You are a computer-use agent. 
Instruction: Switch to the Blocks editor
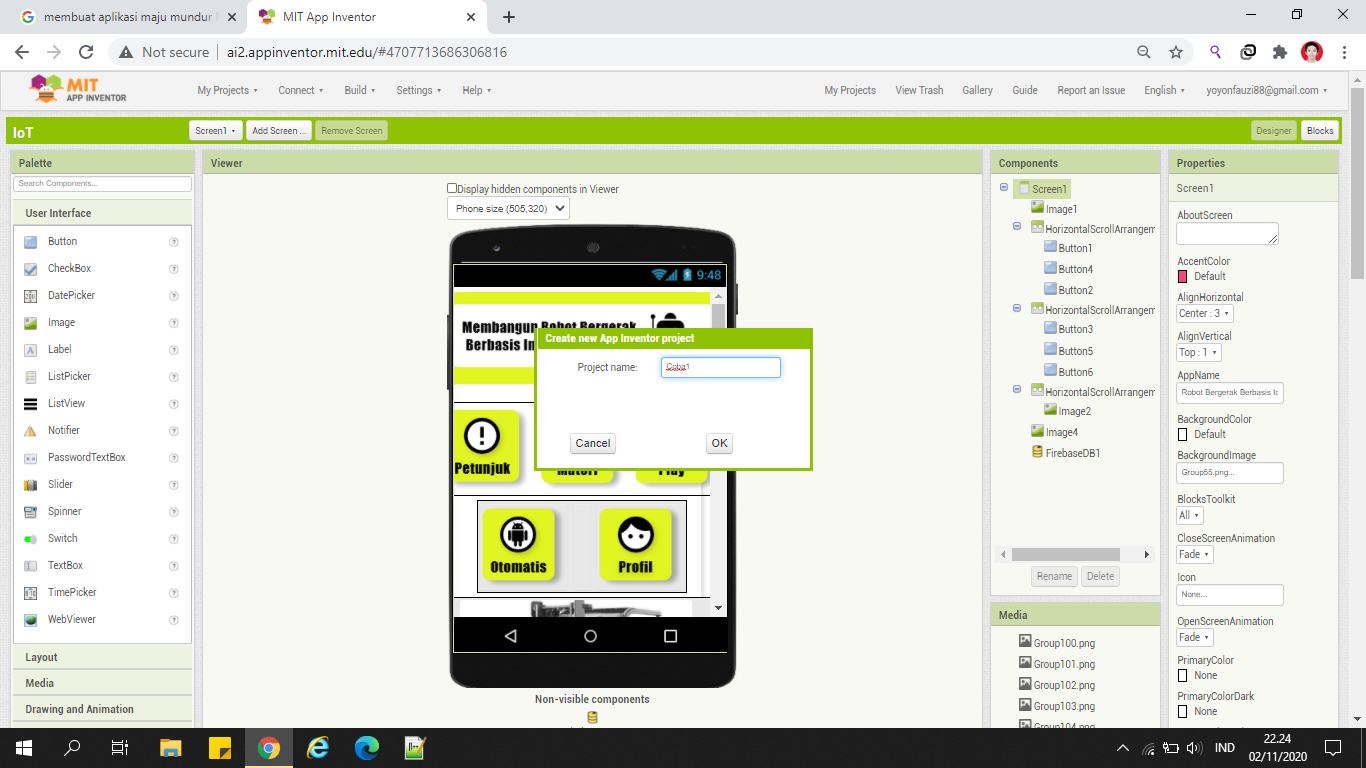click(x=1320, y=131)
